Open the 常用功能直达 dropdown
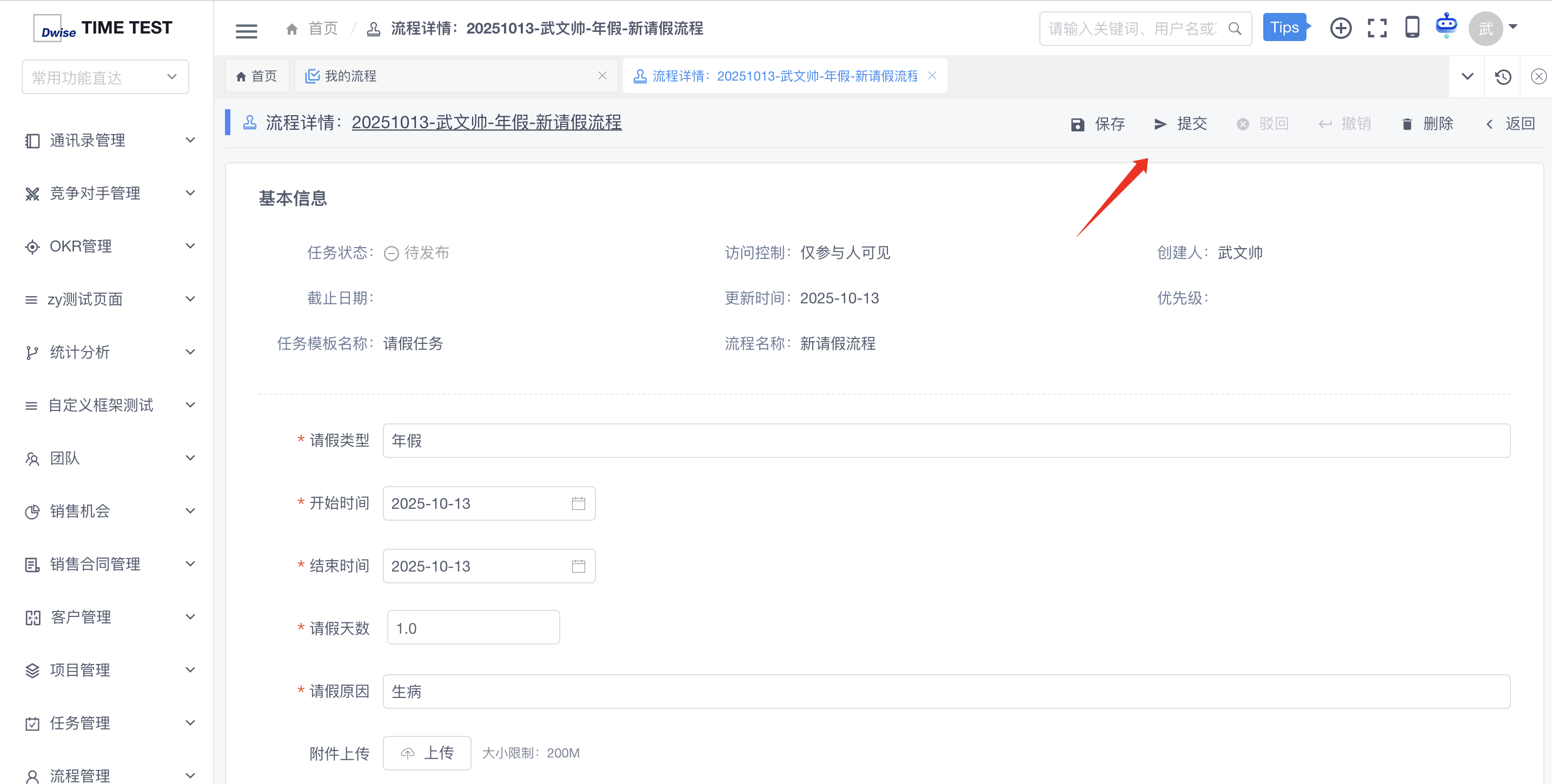The width and height of the screenshot is (1552, 784). 105,77
